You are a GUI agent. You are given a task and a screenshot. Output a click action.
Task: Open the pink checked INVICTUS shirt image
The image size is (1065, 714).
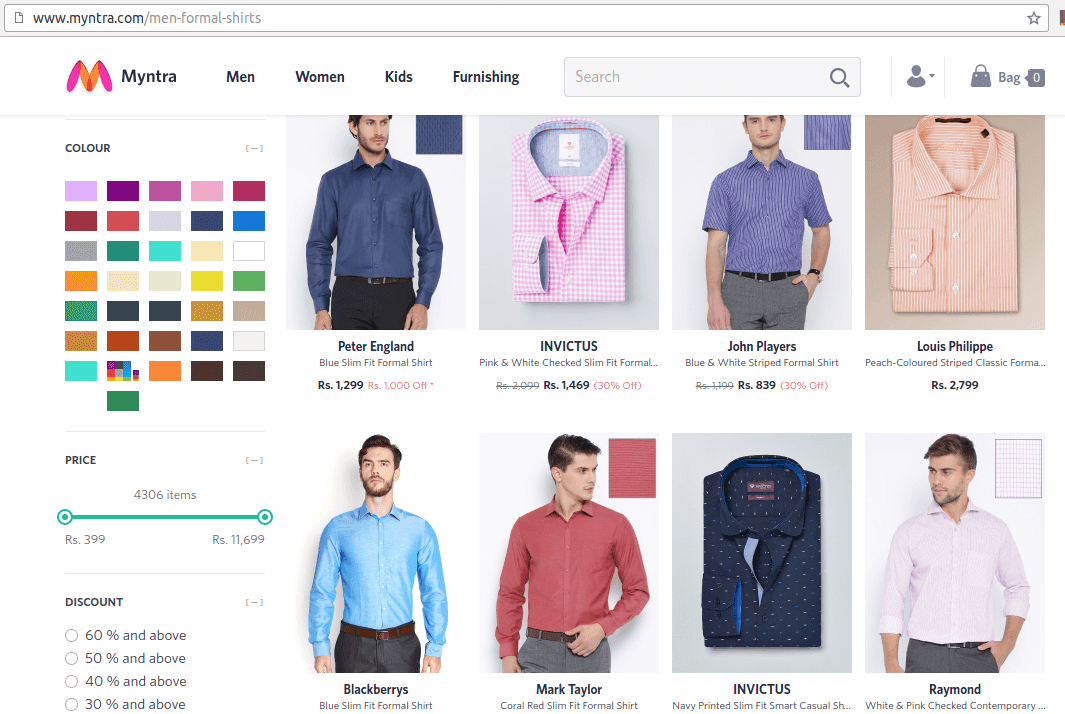point(569,222)
